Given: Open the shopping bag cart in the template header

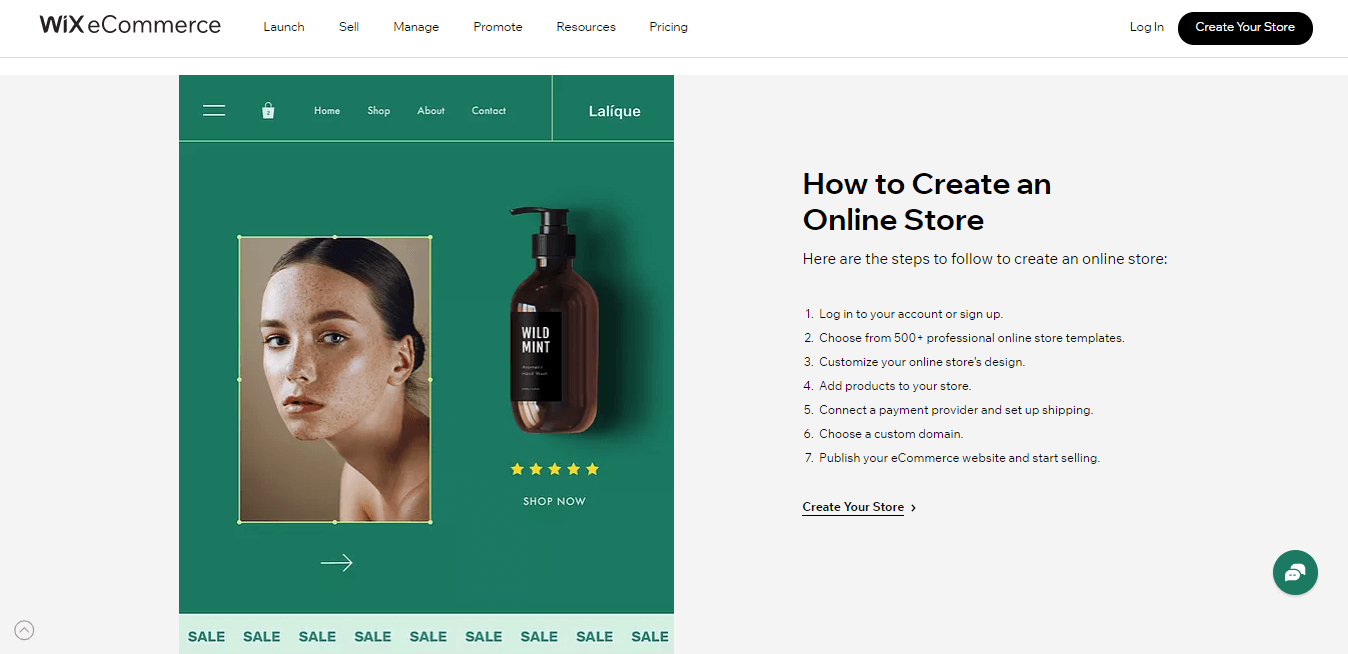Looking at the screenshot, I should click(x=268, y=110).
